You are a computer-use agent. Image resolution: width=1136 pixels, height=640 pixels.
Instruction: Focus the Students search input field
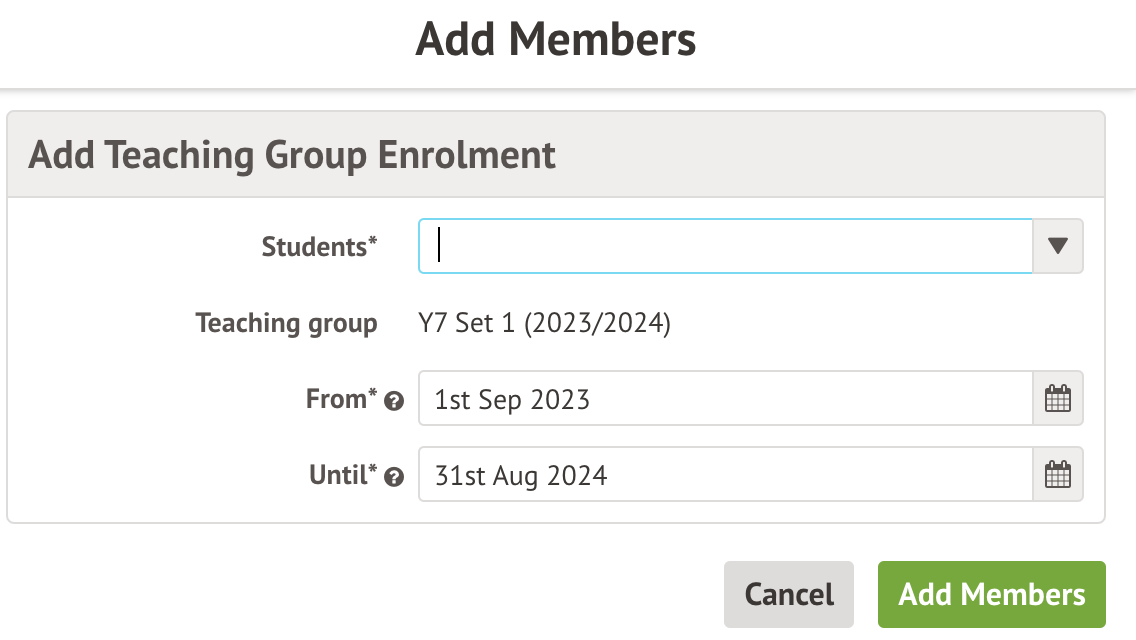click(725, 247)
